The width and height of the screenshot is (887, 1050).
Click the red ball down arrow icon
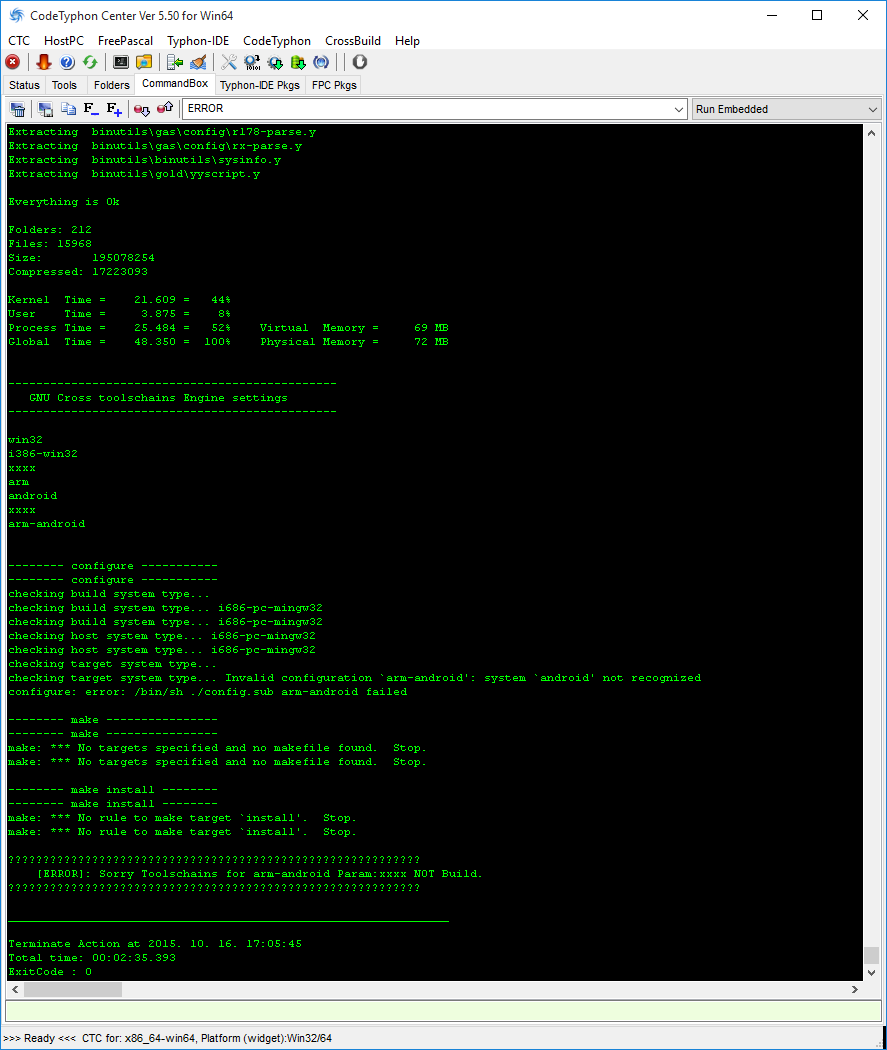[141, 108]
